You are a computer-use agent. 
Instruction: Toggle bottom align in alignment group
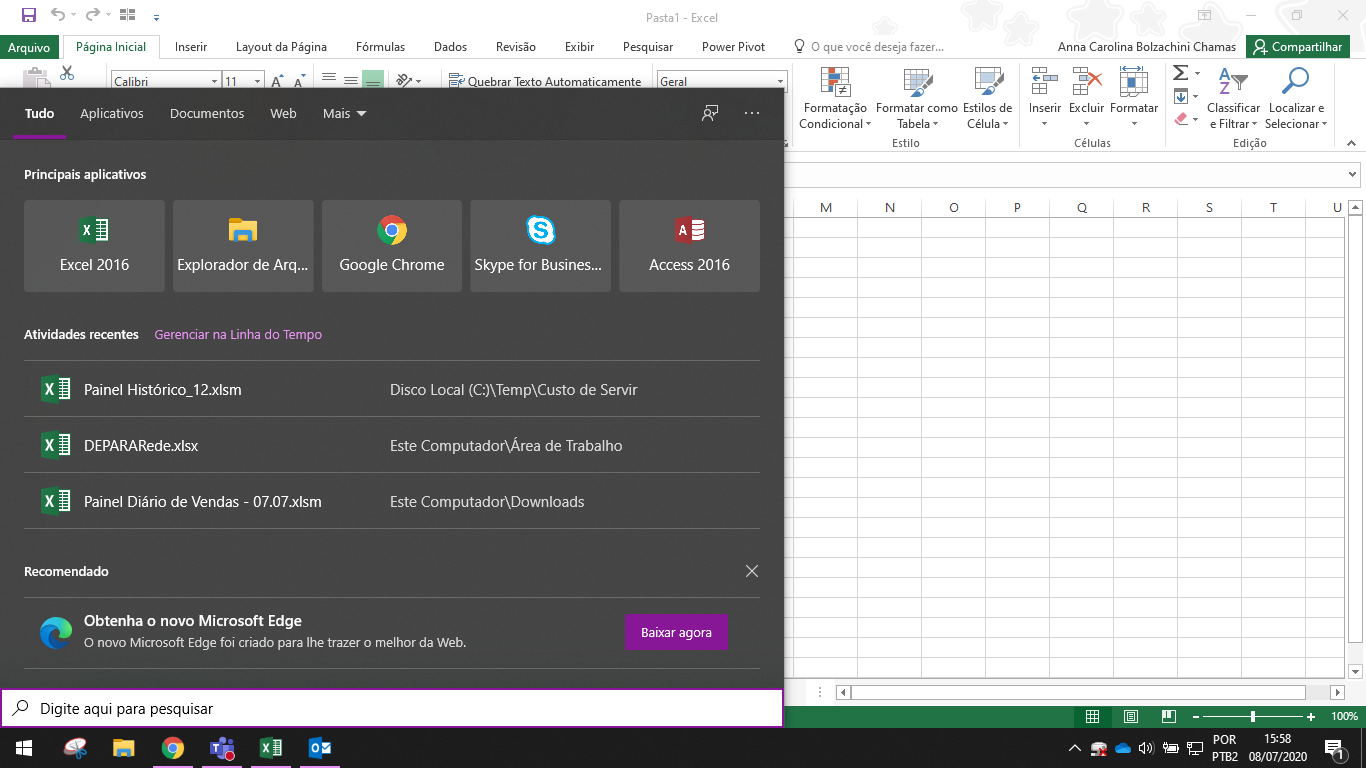click(x=372, y=81)
